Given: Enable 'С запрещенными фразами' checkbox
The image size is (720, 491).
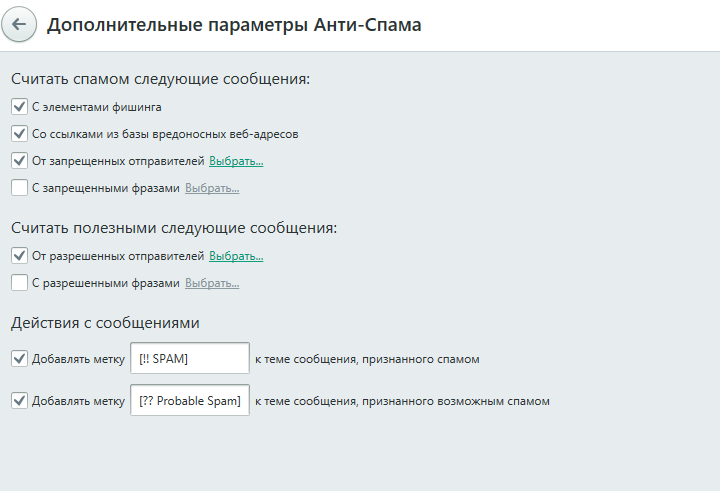Looking at the screenshot, I should 20,187.
